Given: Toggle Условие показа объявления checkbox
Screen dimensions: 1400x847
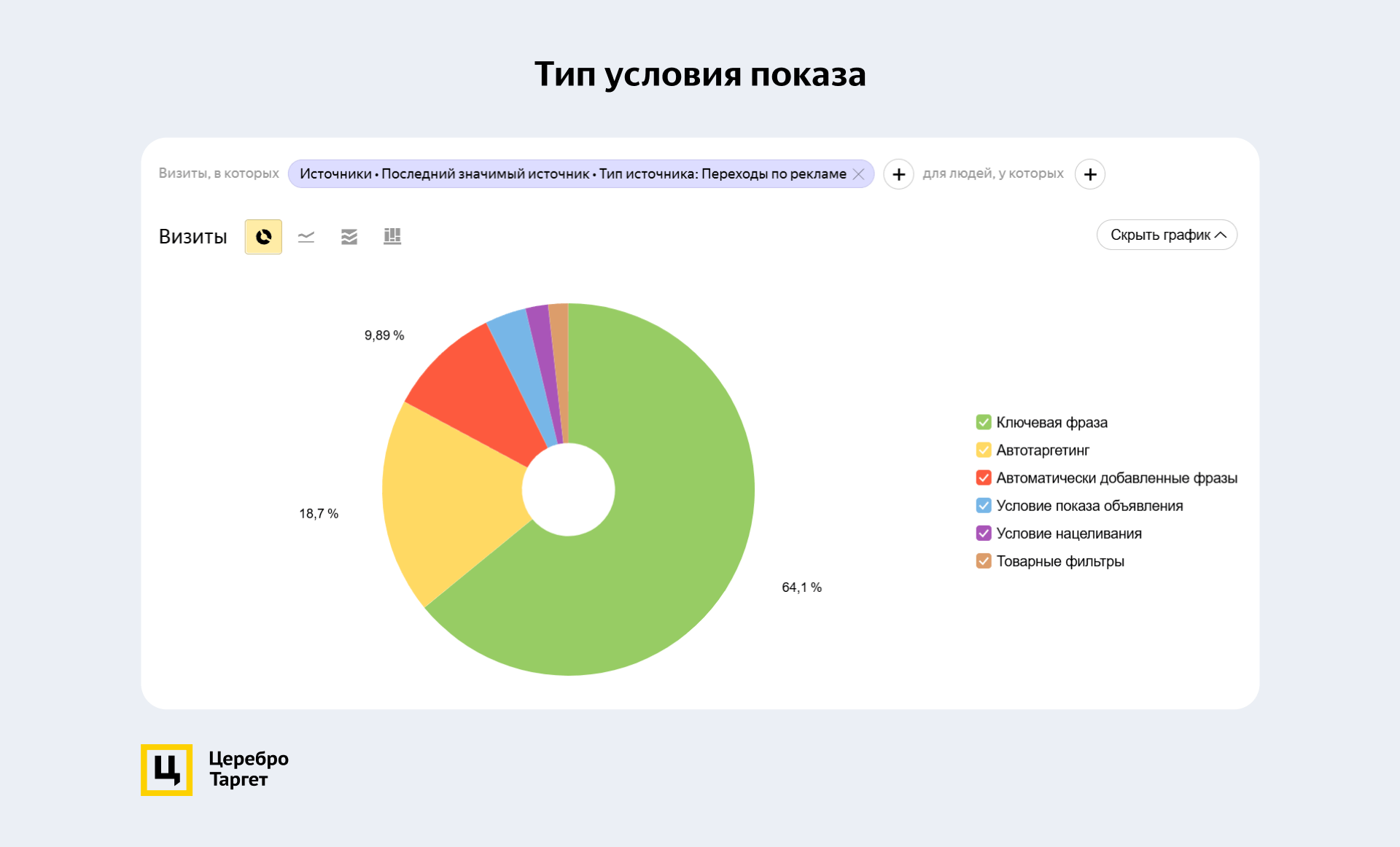Looking at the screenshot, I should 984,505.
